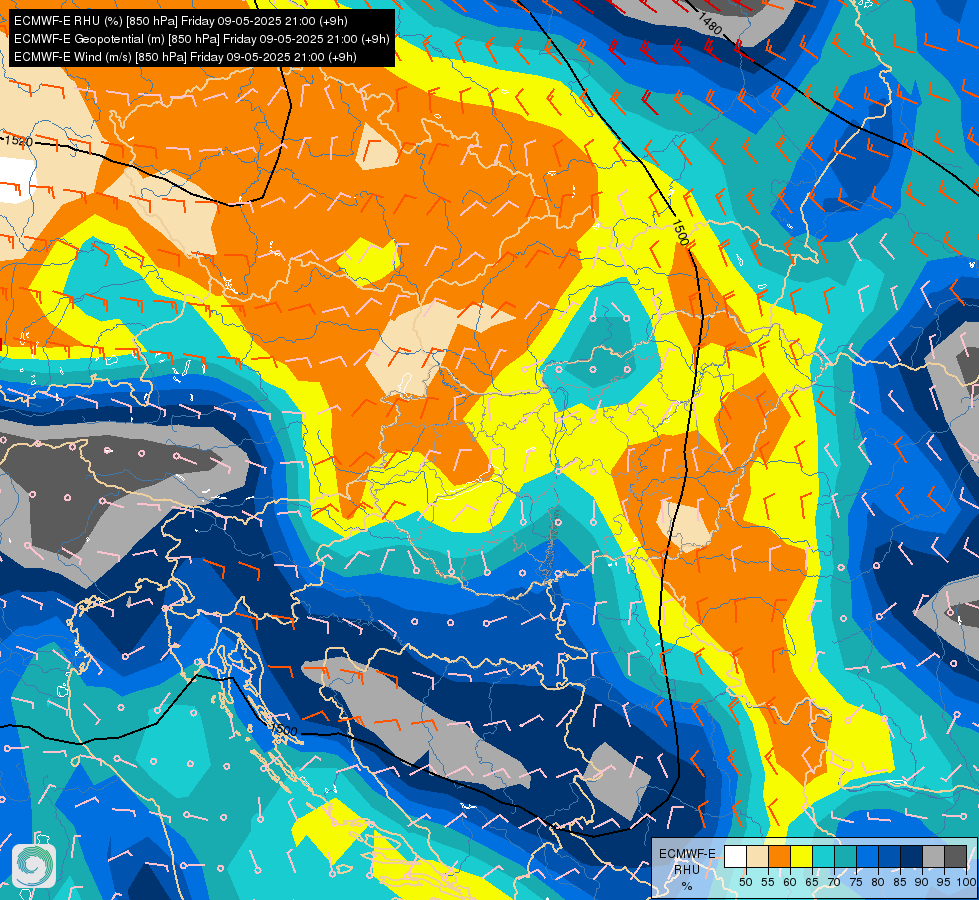Select the bright blue 75–80% legend swatch

pyautogui.click(x=867, y=856)
